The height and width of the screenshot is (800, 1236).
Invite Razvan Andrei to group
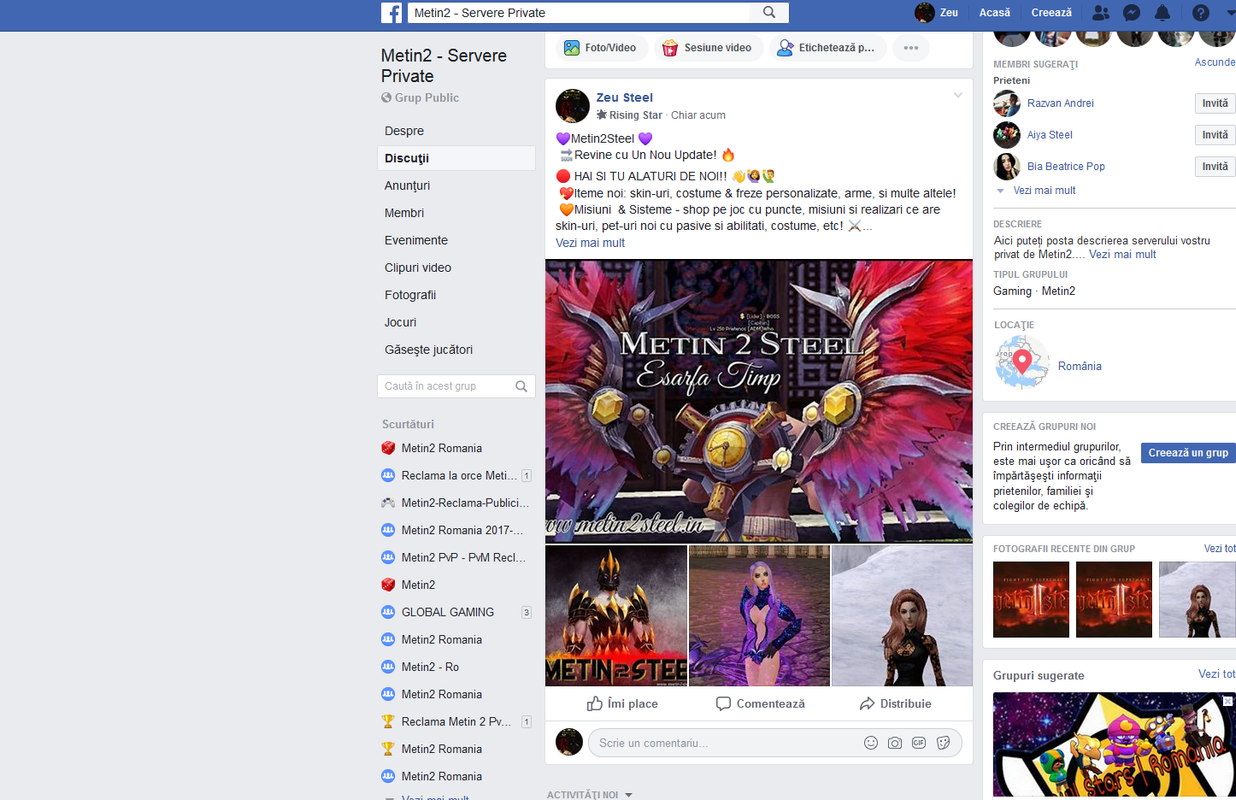click(1215, 103)
